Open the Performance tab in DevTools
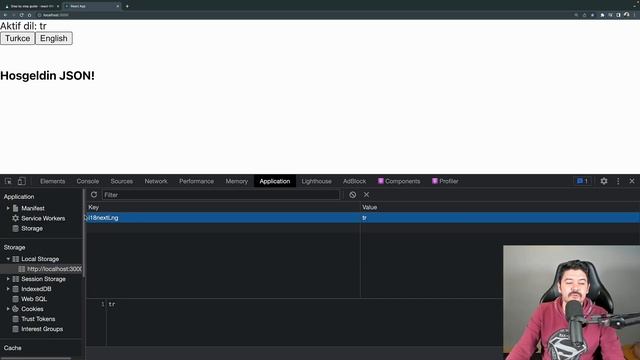Image resolution: width=640 pixels, height=360 pixels. 196,181
